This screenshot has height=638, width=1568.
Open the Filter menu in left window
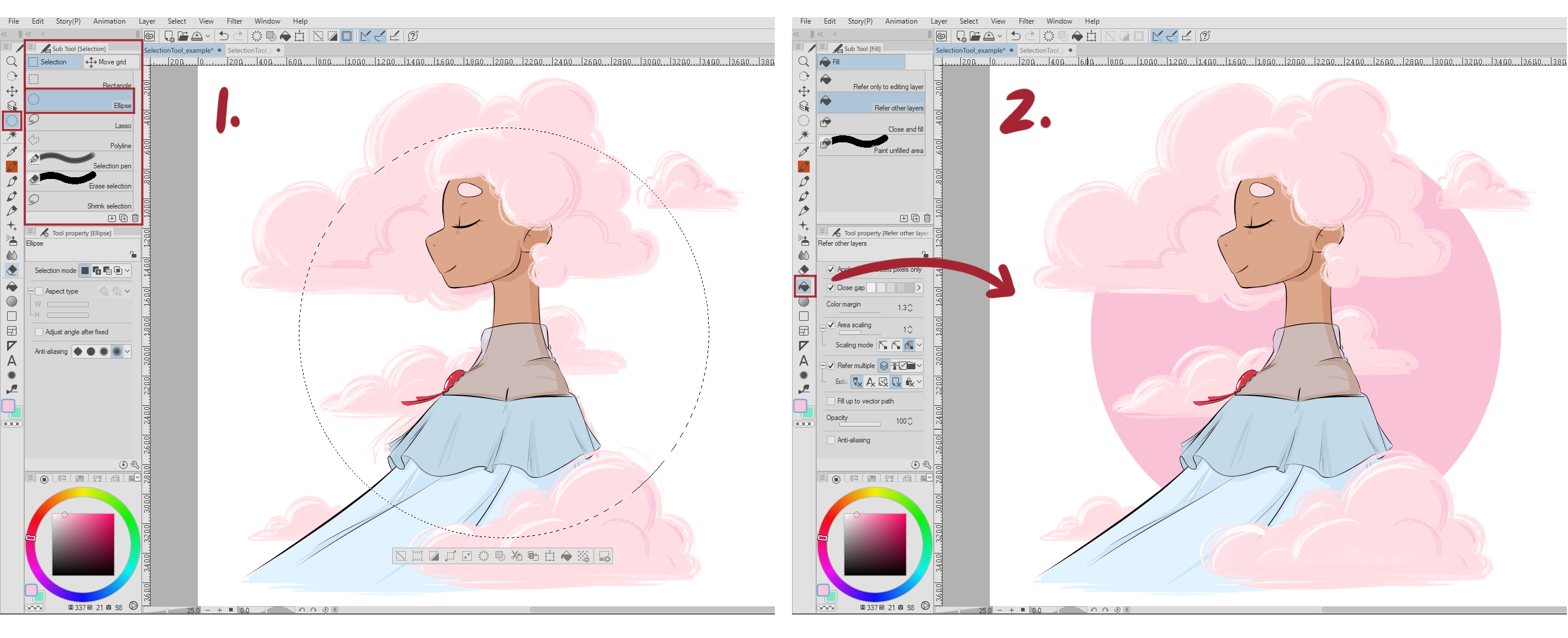(x=234, y=21)
